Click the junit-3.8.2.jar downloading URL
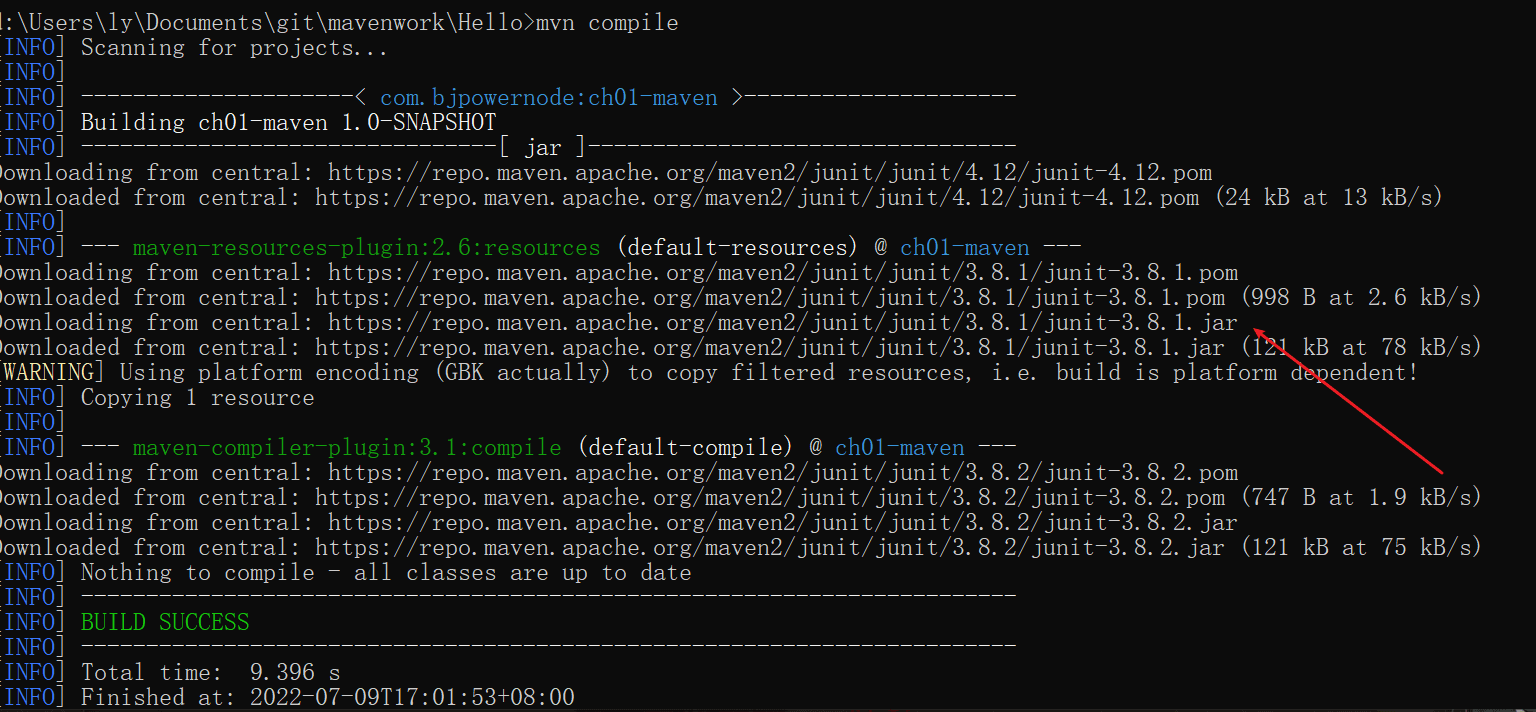1536x712 pixels. click(x=783, y=522)
